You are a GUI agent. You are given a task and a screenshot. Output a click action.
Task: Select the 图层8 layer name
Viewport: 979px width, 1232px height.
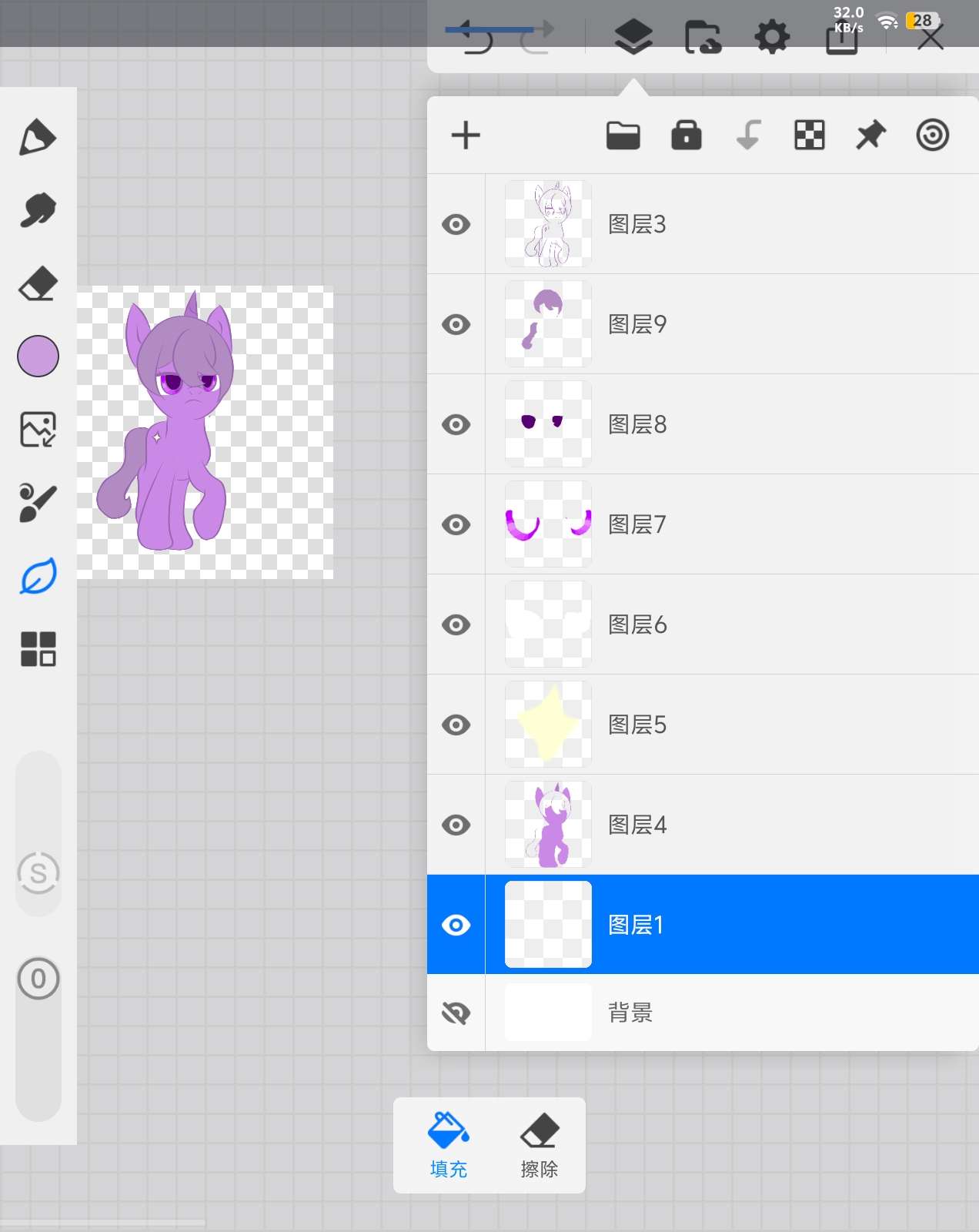click(x=637, y=424)
